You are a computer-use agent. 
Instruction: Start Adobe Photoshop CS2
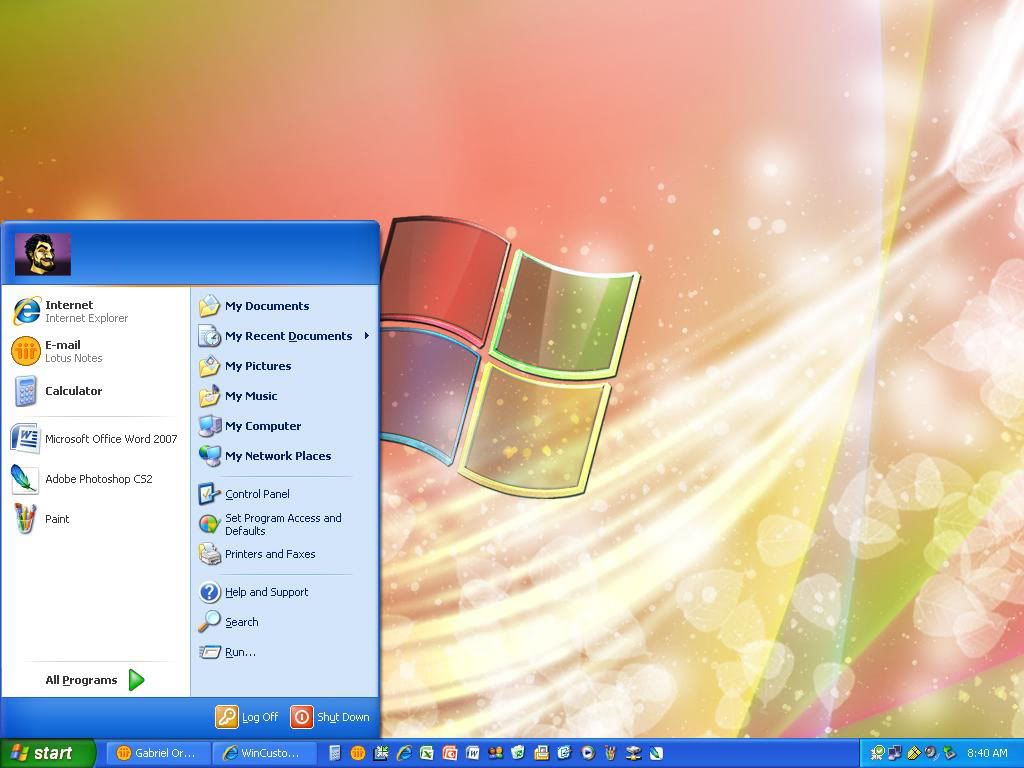tap(95, 479)
